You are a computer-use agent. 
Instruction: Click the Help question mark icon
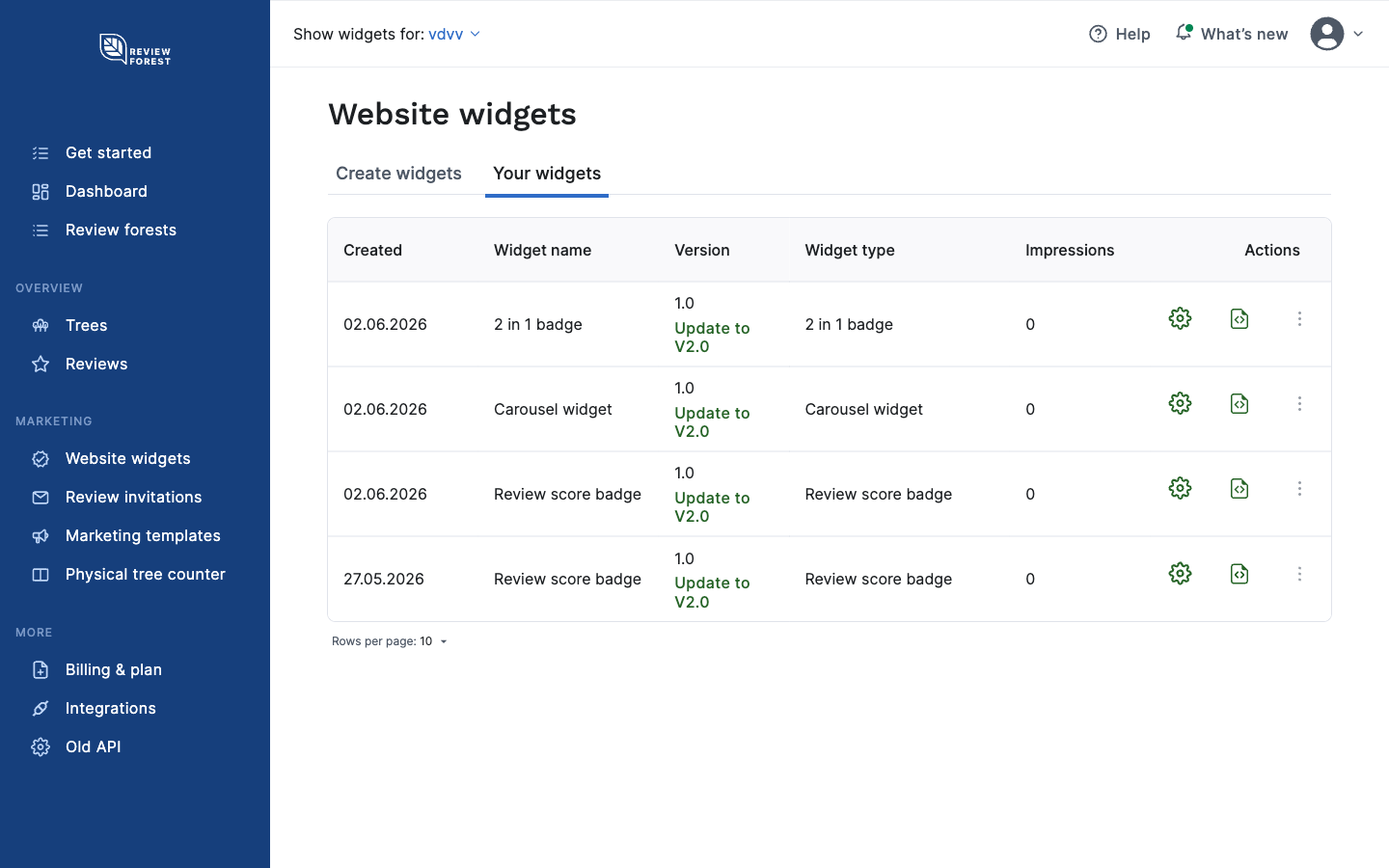click(1098, 34)
